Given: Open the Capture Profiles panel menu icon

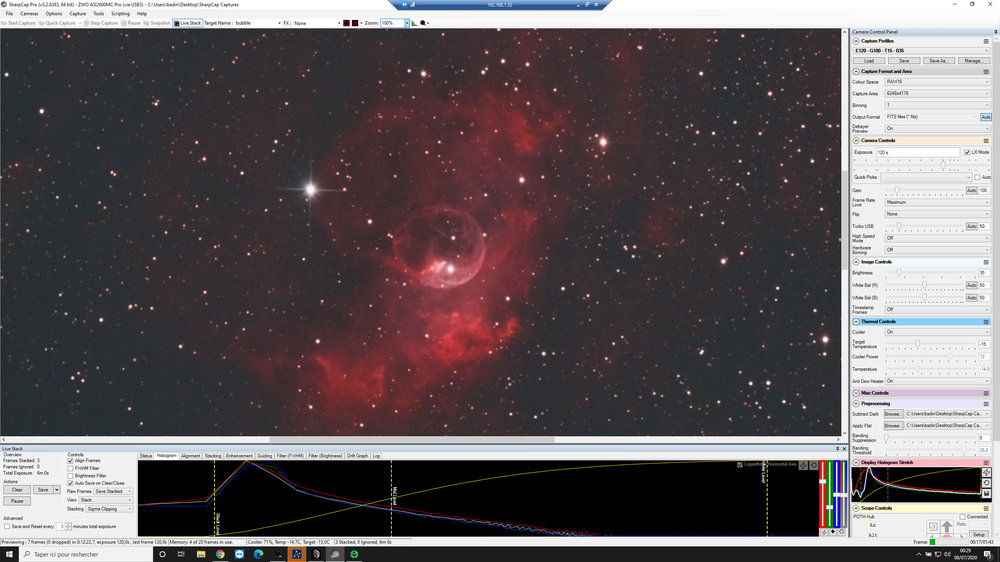Looking at the screenshot, I should pyautogui.click(x=986, y=41).
